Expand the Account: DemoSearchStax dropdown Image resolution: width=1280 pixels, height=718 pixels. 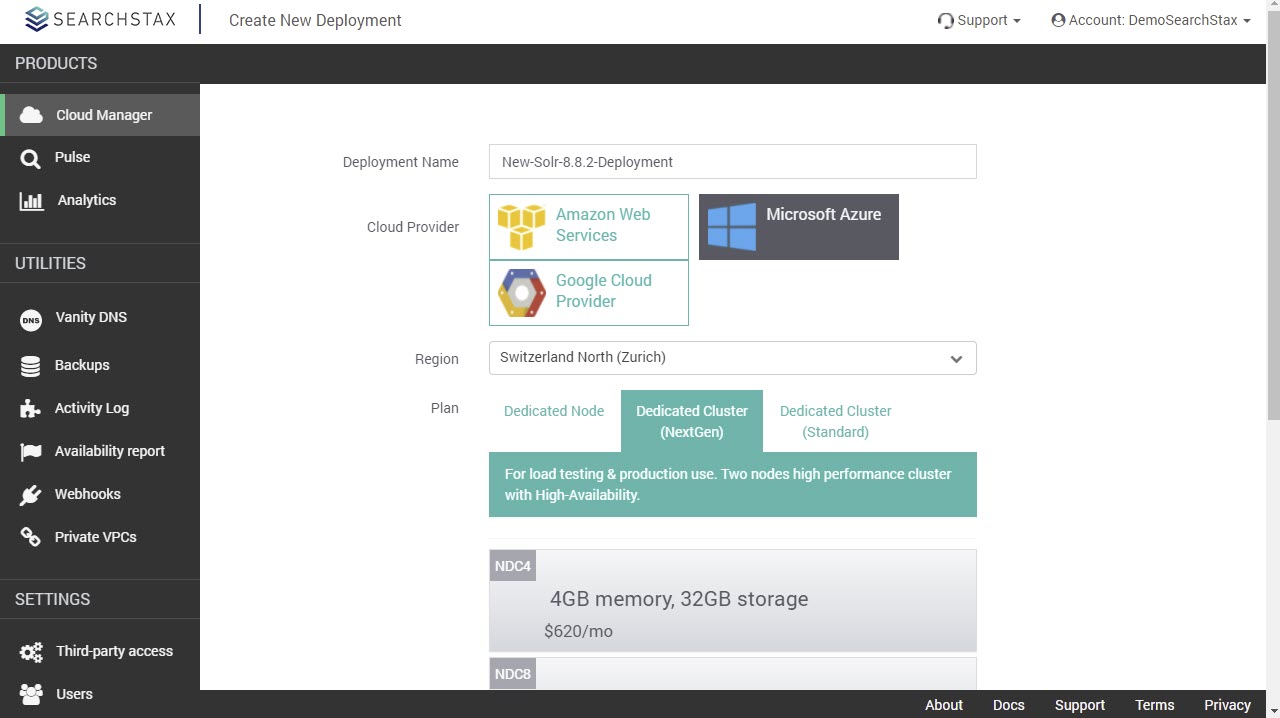(x=1151, y=20)
